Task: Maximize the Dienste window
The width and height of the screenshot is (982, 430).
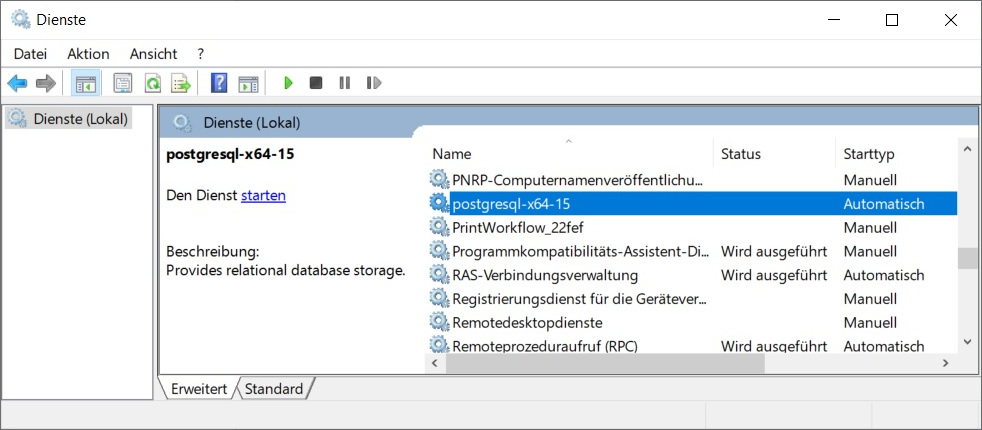Action: coord(892,20)
